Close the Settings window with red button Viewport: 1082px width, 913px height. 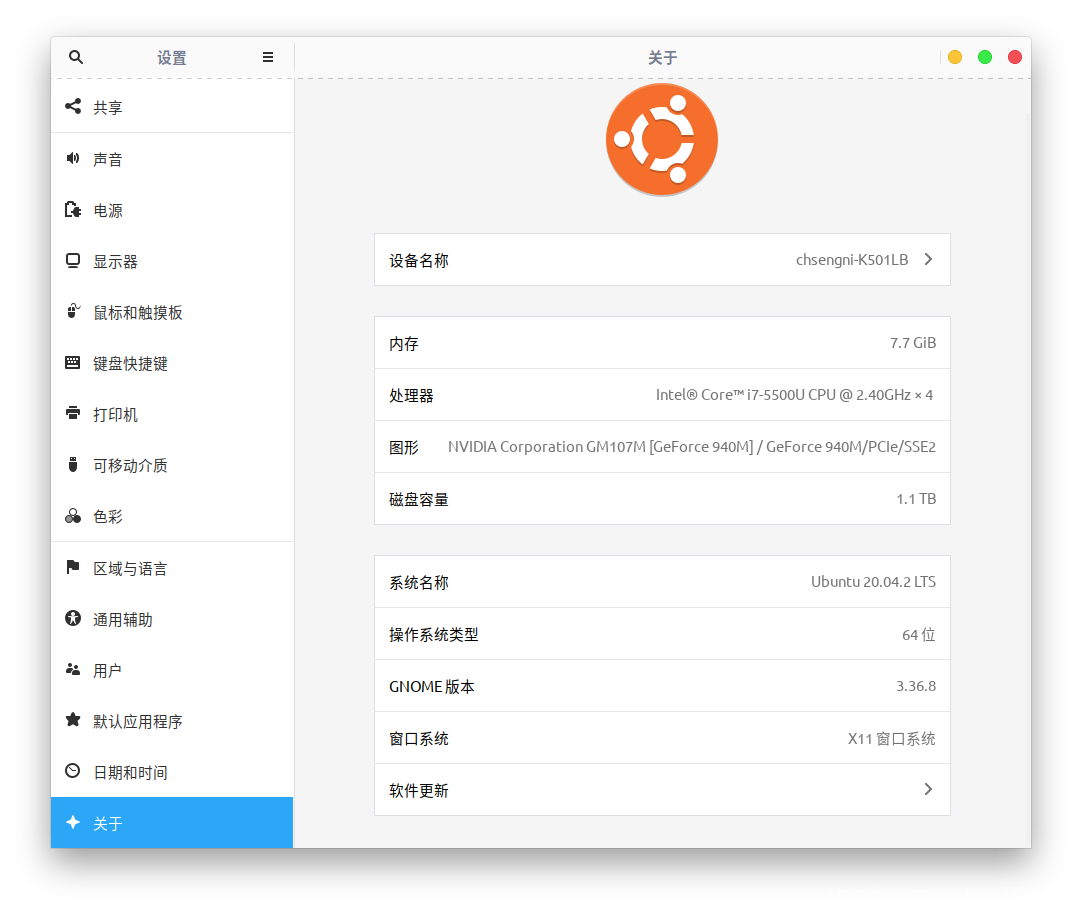tap(1014, 57)
